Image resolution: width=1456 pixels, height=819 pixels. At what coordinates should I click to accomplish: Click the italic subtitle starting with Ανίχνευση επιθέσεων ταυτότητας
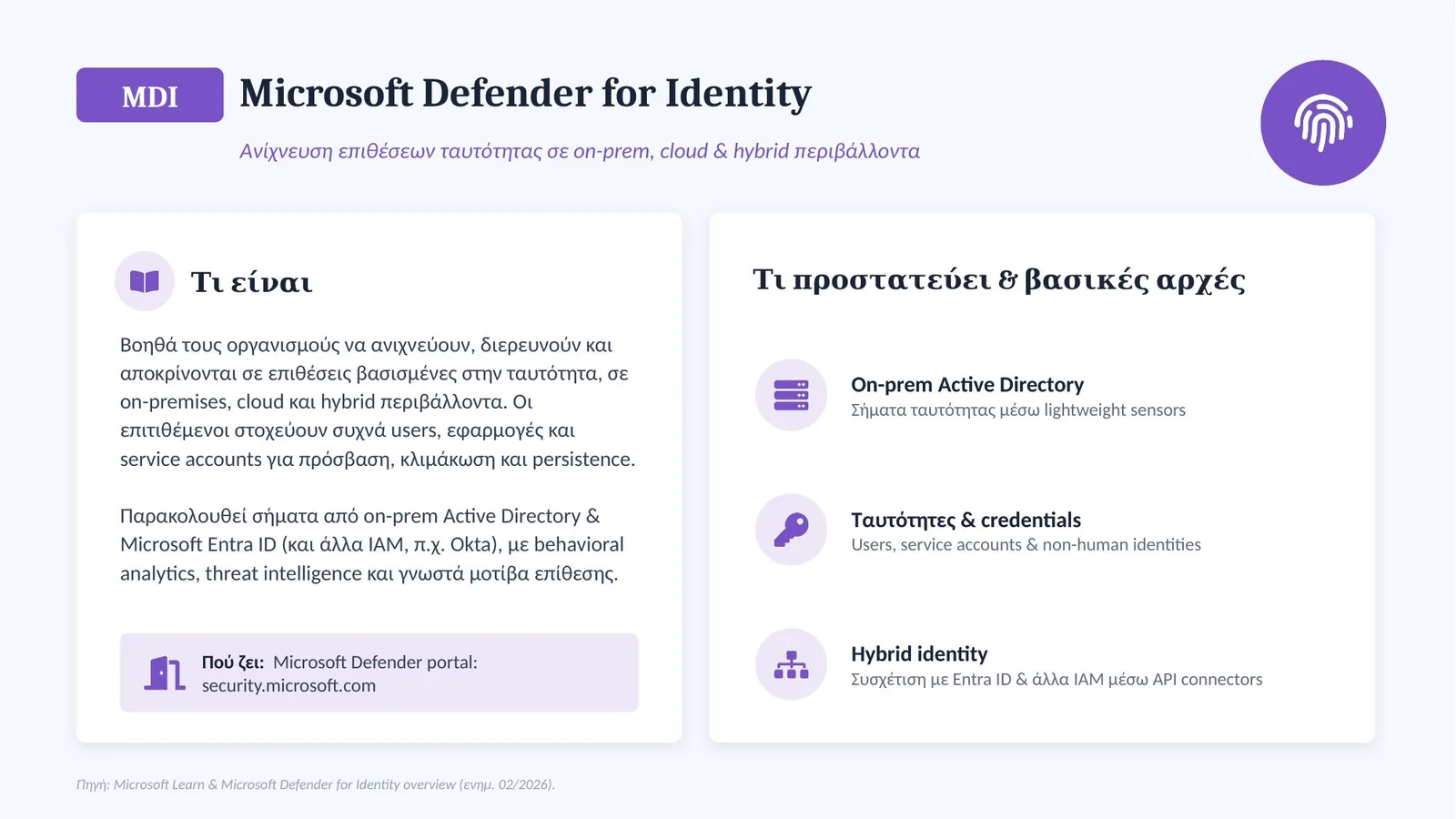(x=580, y=151)
